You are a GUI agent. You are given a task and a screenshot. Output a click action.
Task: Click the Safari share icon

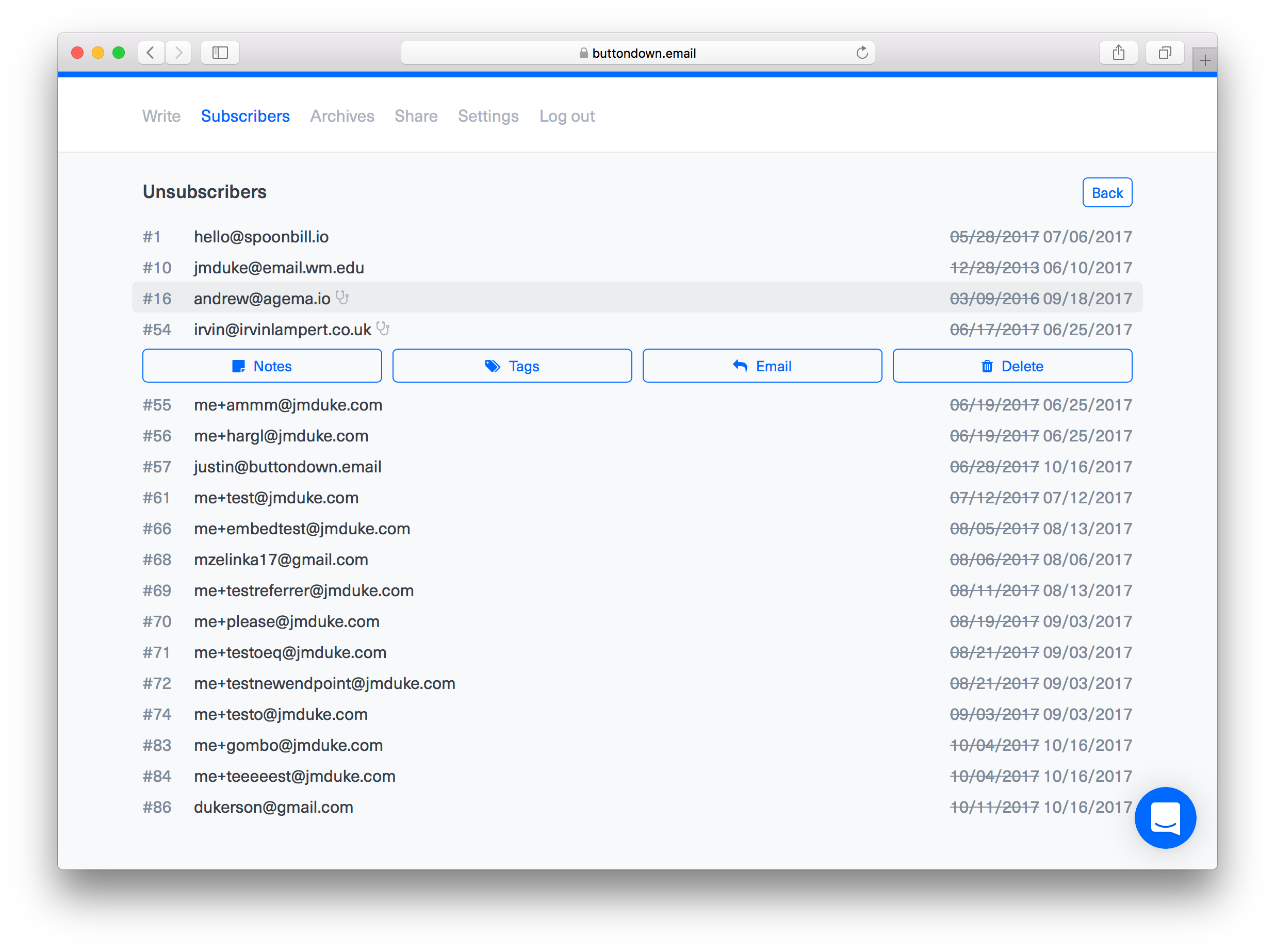pos(1118,53)
